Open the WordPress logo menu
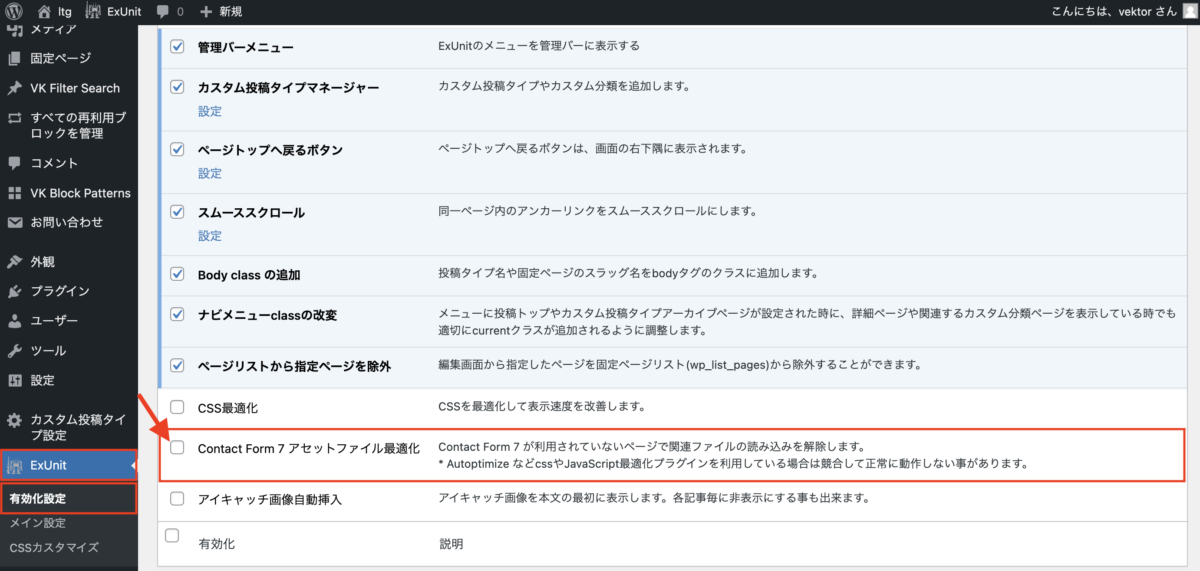Image resolution: width=1200 pixels, height=571 pixels. click(x=15, y=12)
